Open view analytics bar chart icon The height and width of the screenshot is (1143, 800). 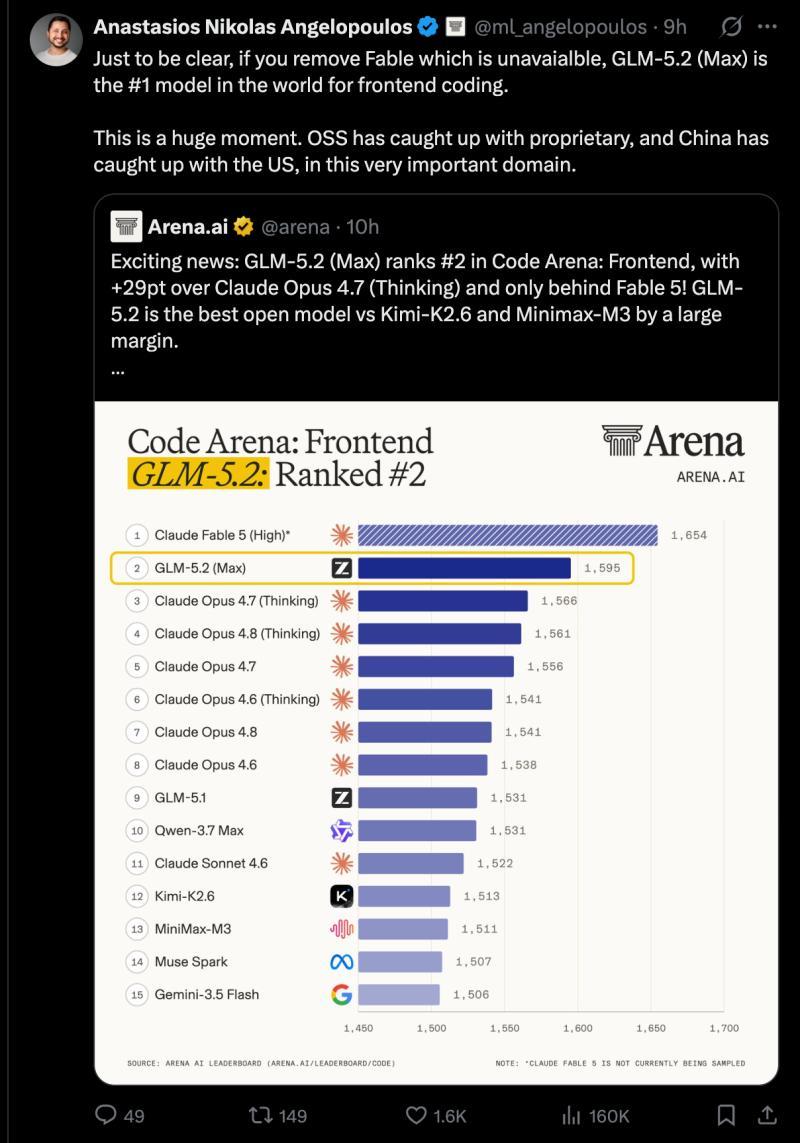571,1115
